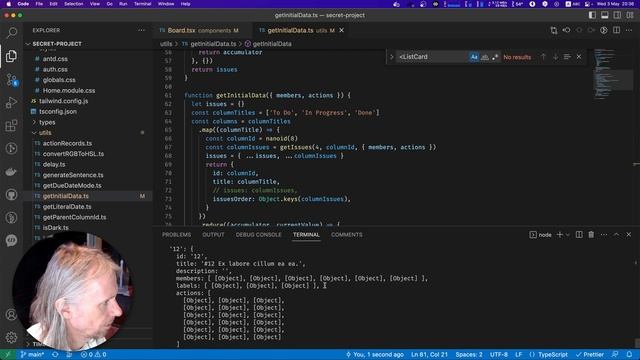Switch to Debug Console tab

(x=258, y=235)
